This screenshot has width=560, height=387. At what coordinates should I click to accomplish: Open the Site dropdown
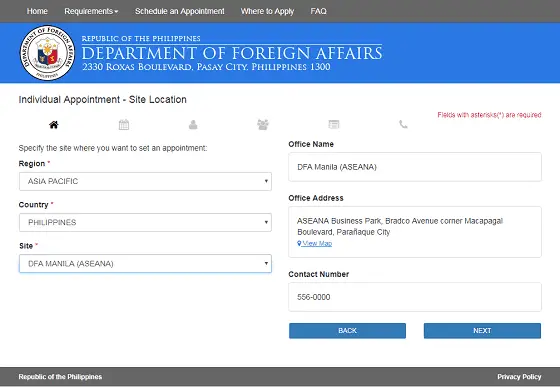[x=145, y=263]
